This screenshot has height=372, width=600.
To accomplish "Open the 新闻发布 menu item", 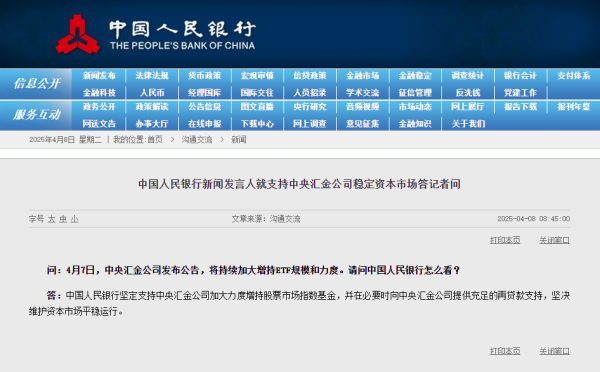I will point(99,76).
